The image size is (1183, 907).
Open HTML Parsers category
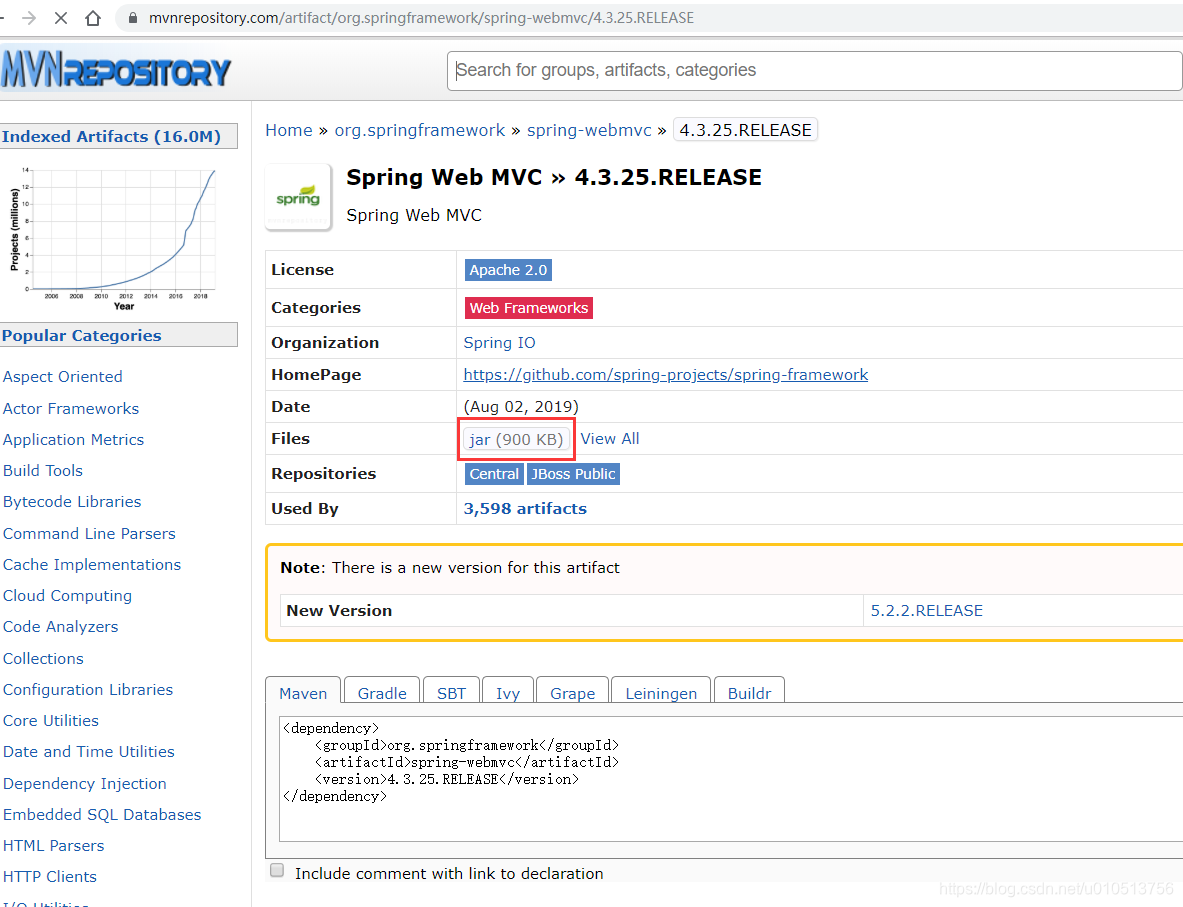[54, 845]
